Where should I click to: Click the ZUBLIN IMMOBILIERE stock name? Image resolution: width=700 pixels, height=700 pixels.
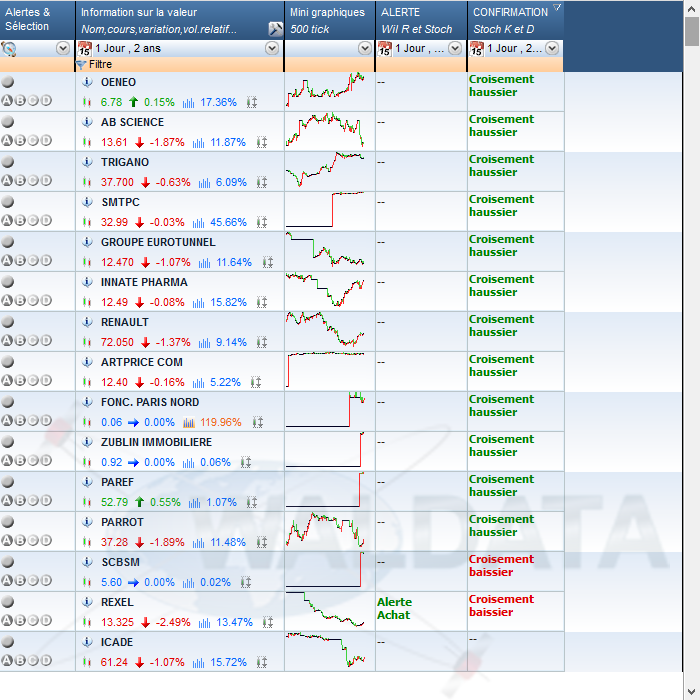[x=156, y=442]
